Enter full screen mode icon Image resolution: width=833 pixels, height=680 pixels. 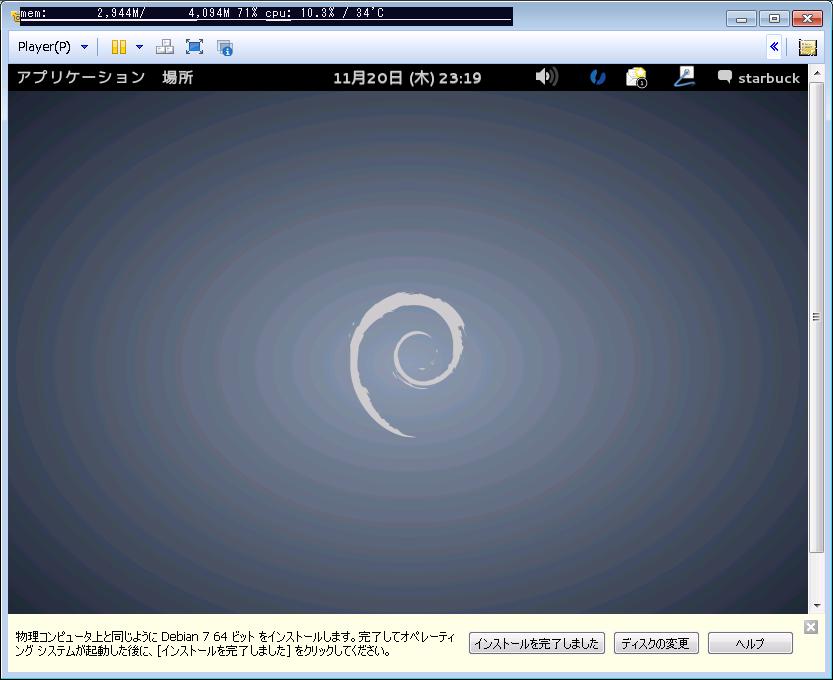[x=194, y=47]
